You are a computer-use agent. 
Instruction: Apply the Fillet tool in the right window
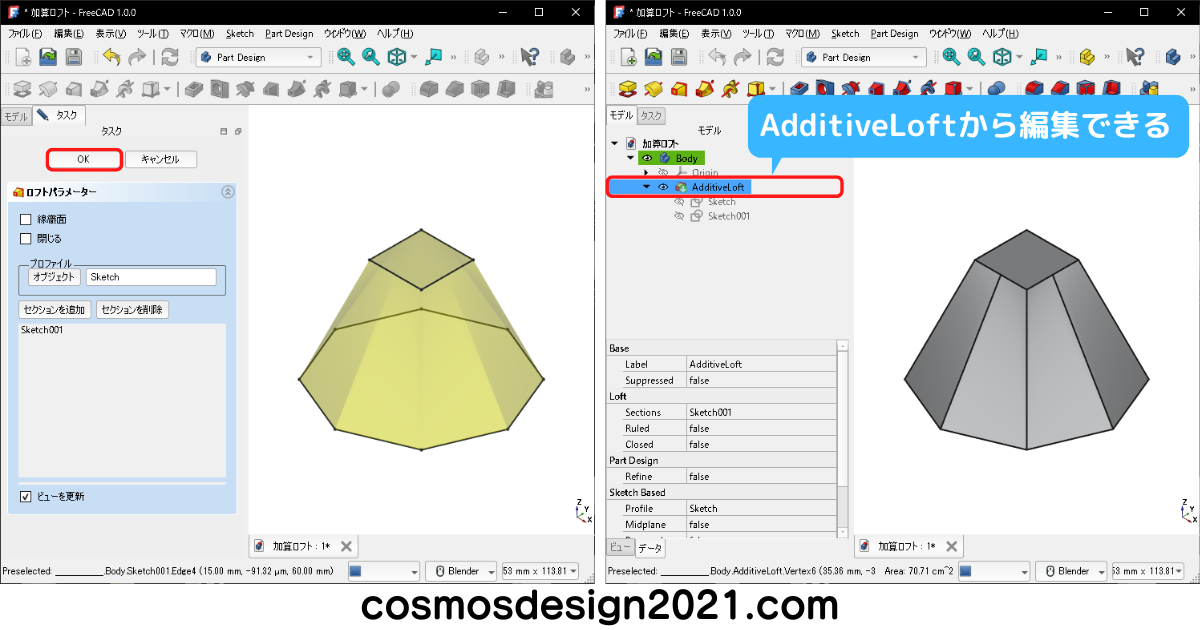[1036, 89]
